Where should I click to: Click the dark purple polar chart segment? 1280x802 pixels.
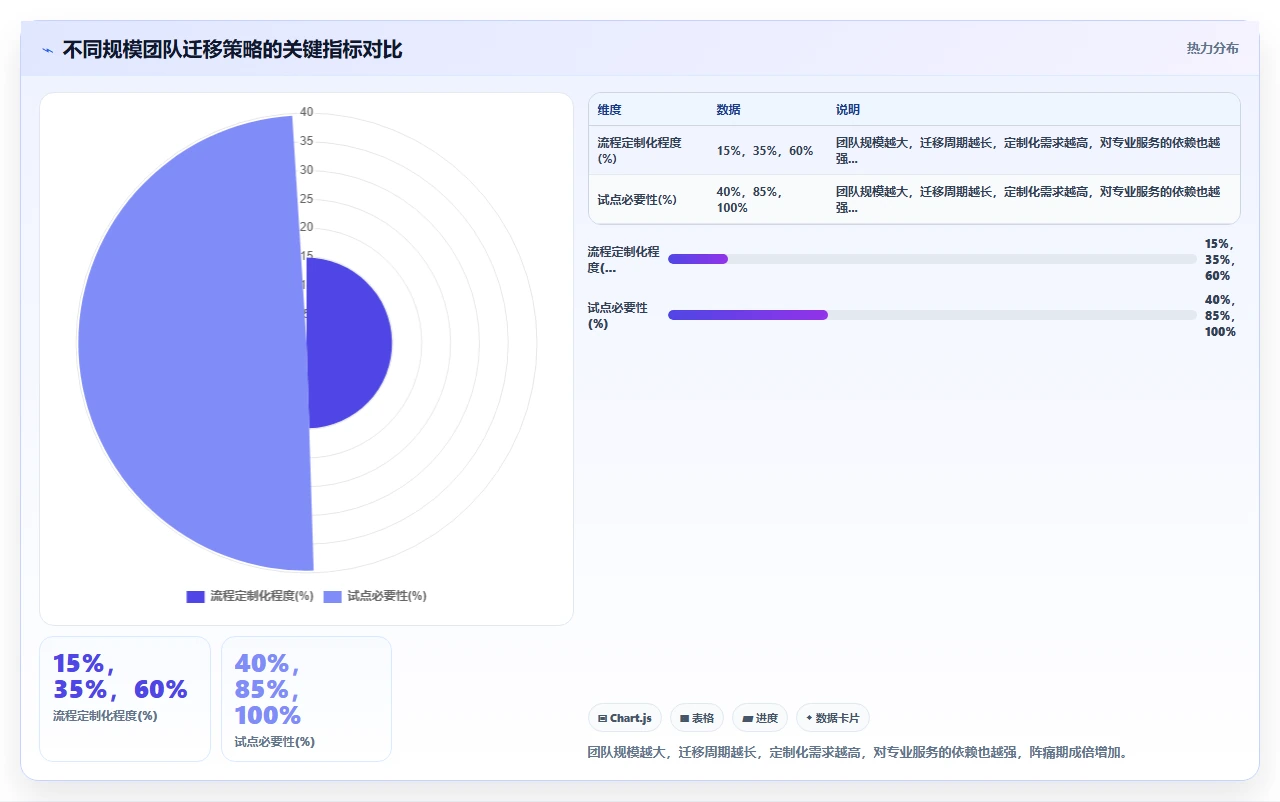click(x=350, y=343)
